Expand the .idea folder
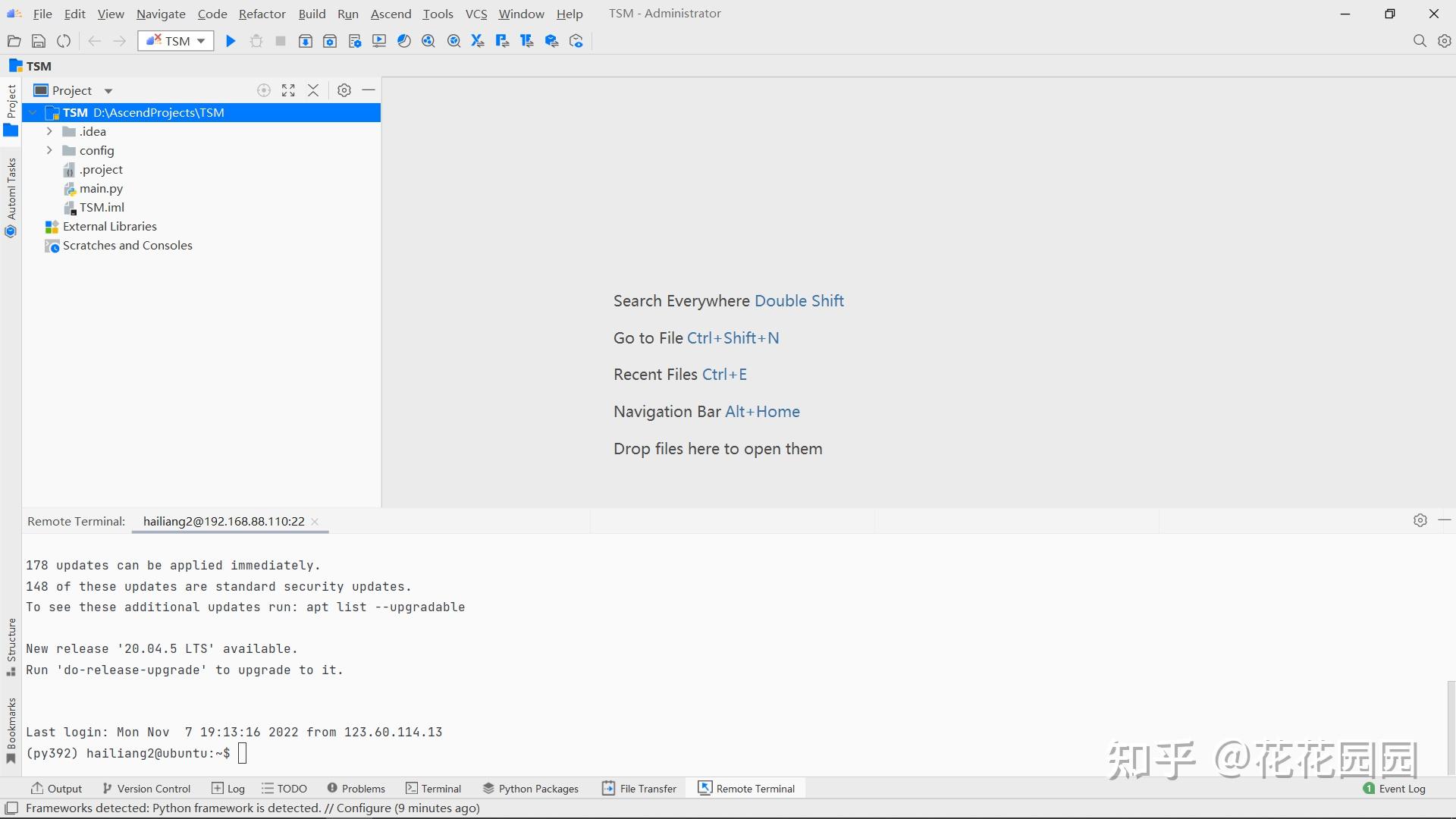This screenshot has width=1456, height=819. (x=49, y=131)
